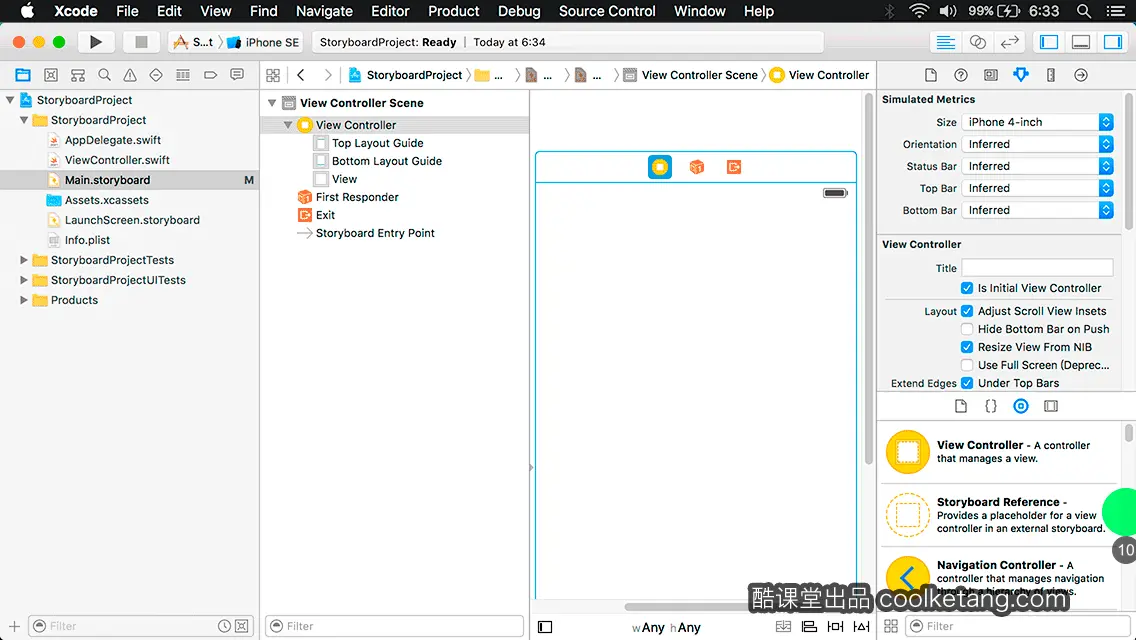Toggle the Debug area visibility

(x=1081, y=42)
